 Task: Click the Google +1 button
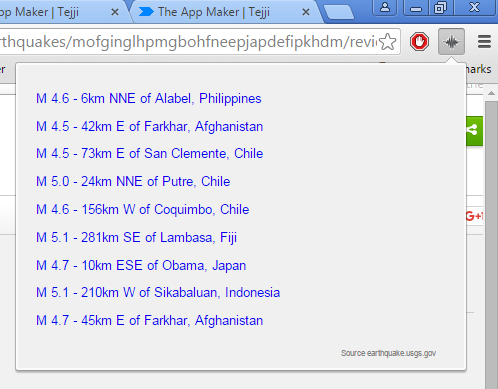(474, 216)
